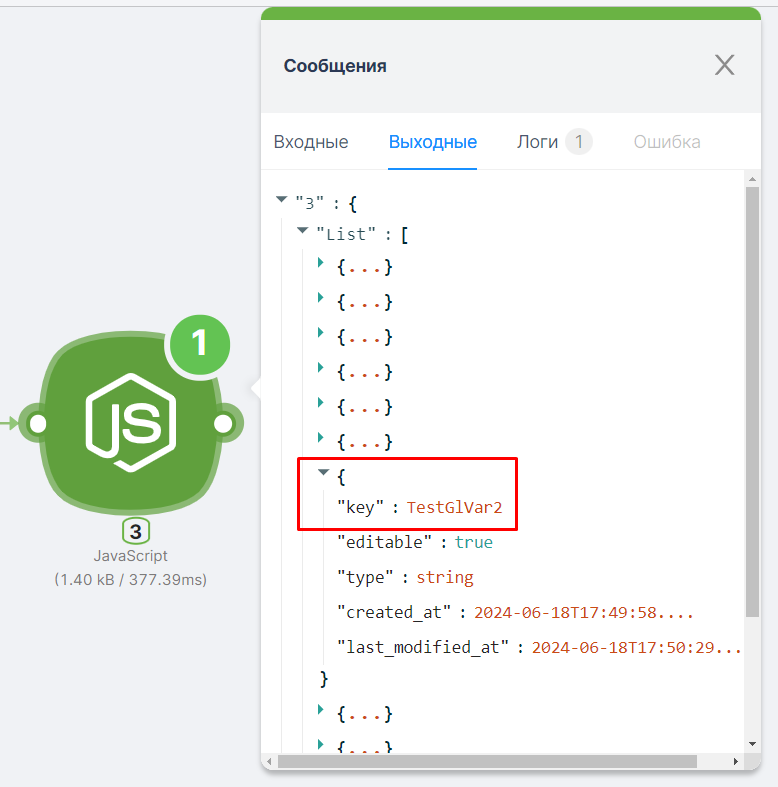Click the Сообщения panel title
The image size is (778, 787).
click(x=335, y=66)
